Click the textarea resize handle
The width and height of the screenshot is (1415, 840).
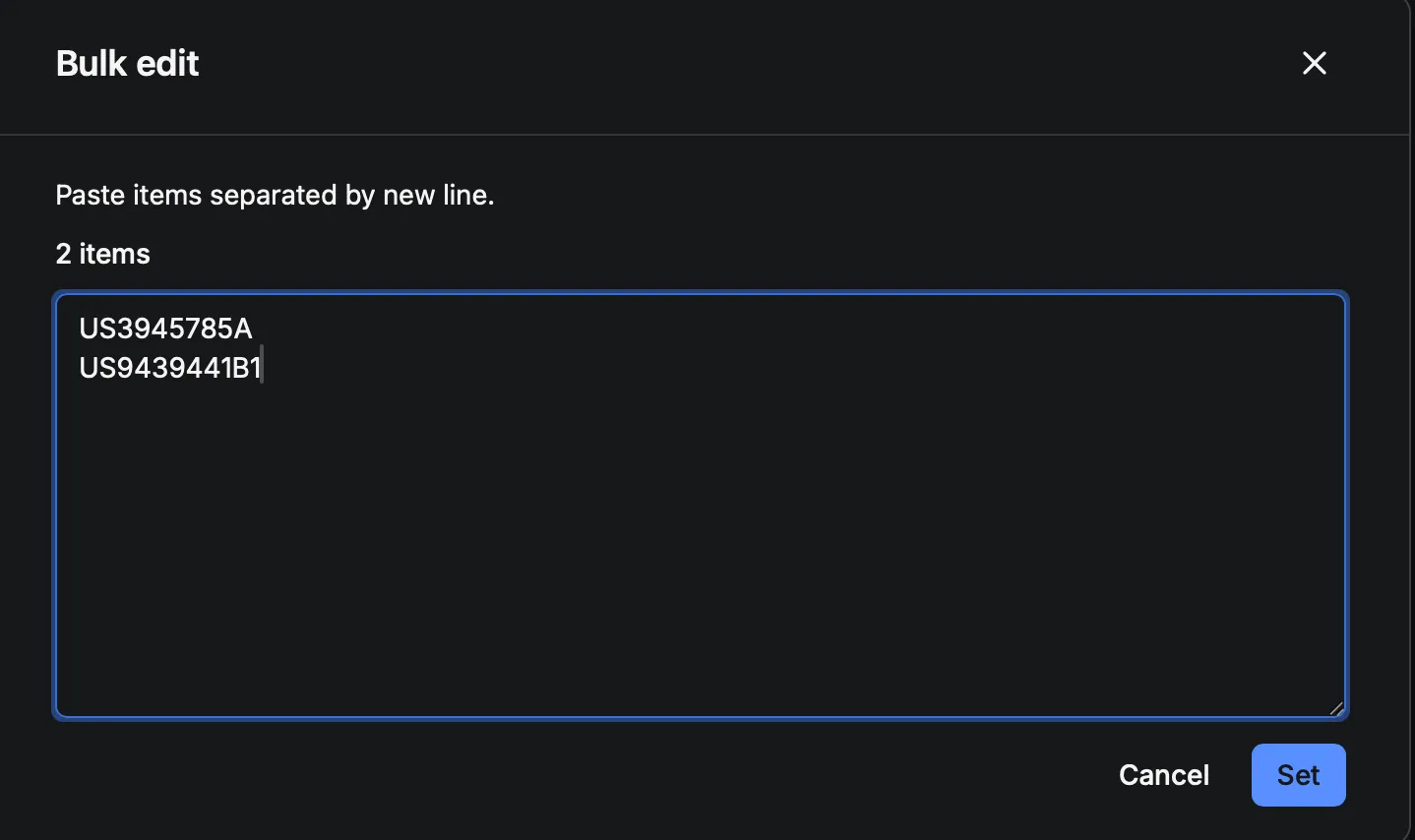pos(1336,708)
